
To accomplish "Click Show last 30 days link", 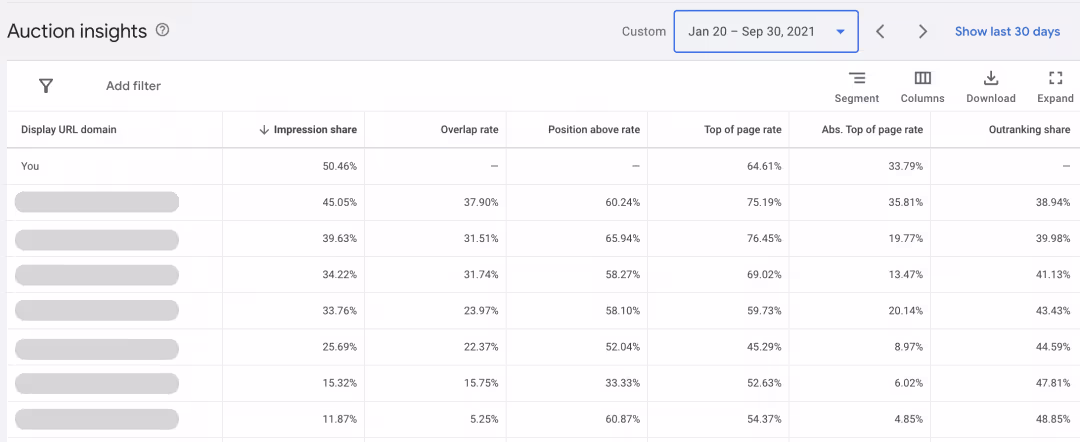I will click(1007, 32).
